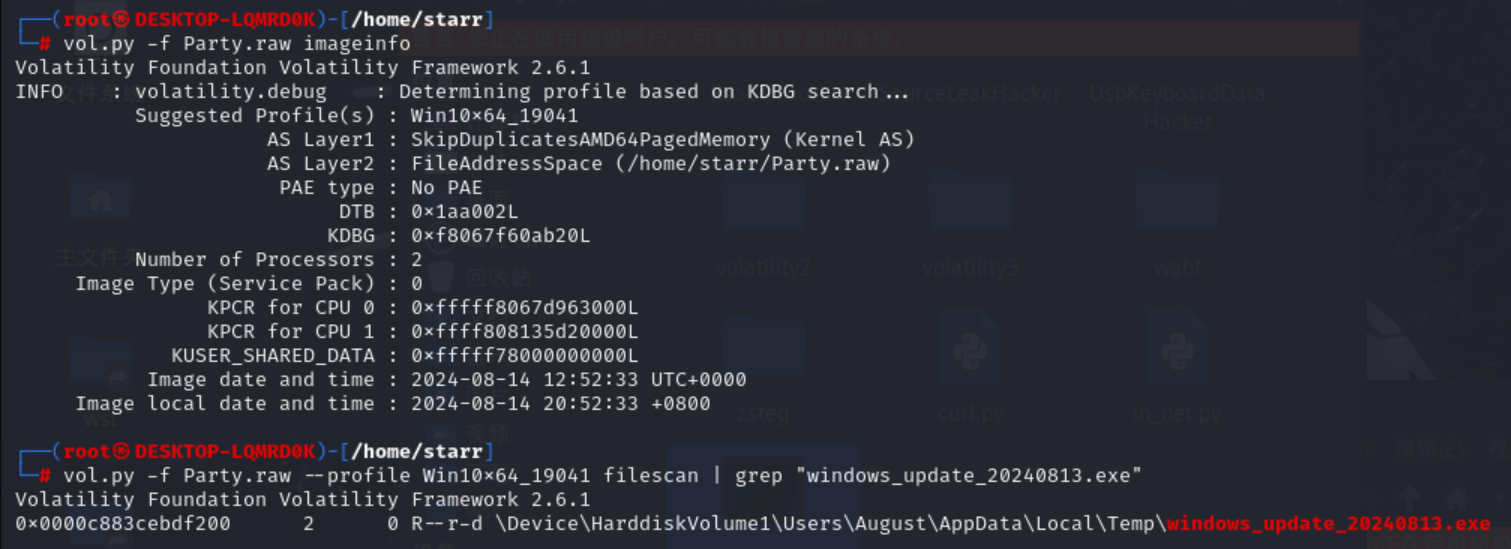Click the "vol.py -f Party.raw imageinfo" command
This screenshot has height=549, width=1511.
click(x=236, y=44)
